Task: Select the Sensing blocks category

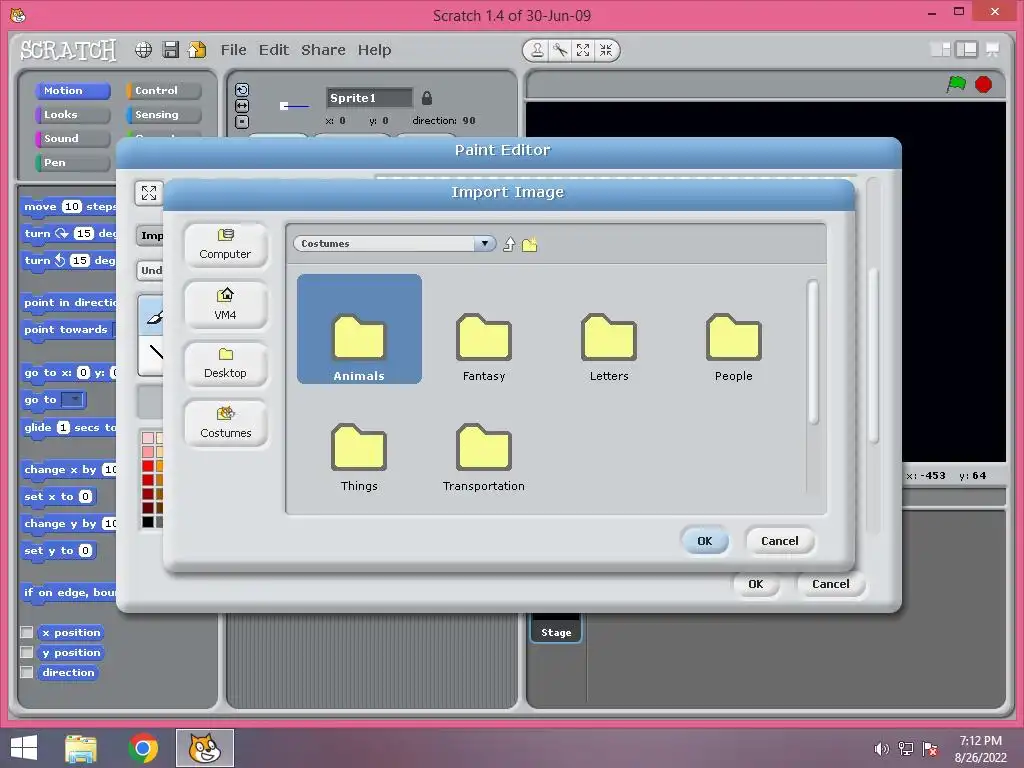Action: click(x=163, y=115)
